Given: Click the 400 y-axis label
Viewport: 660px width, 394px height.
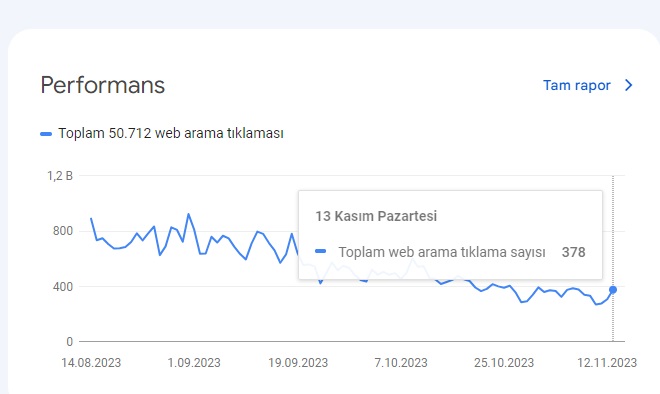Looking at the screenshot, I should (63, 287).
